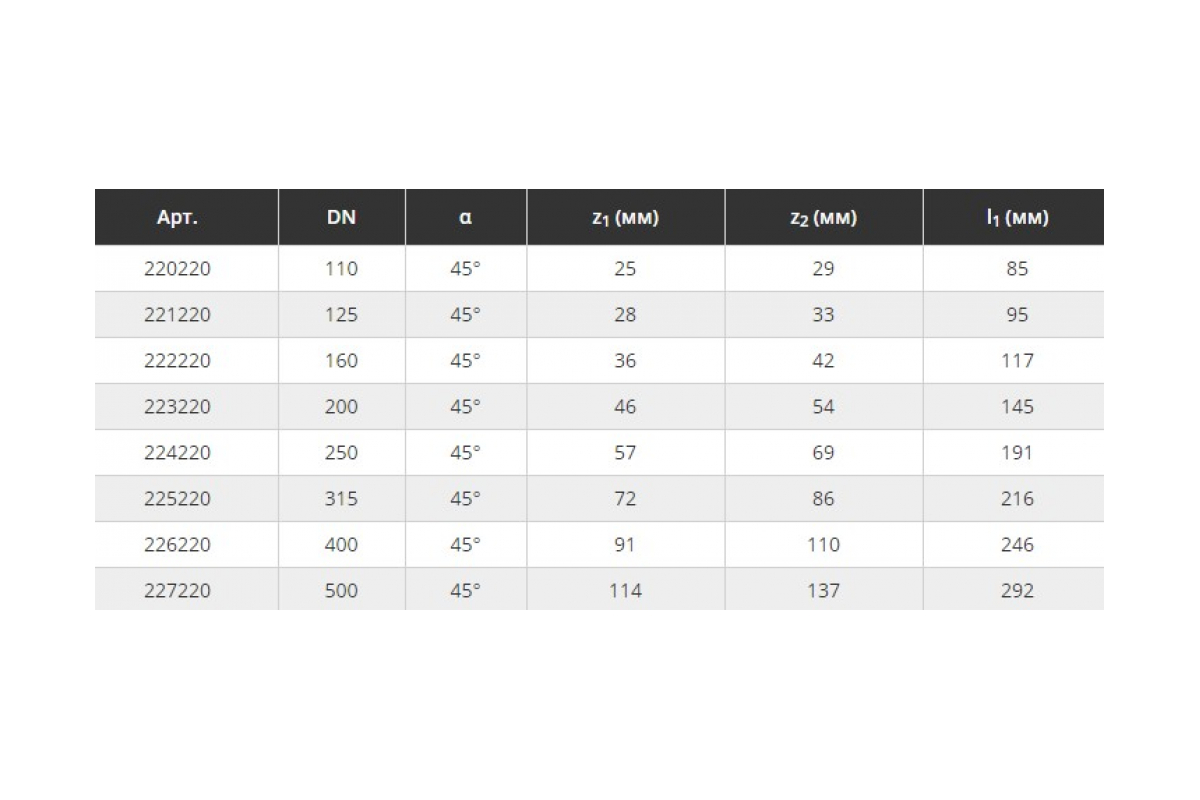The image size is (1200, 800).
Task: Click article cell 224220
Action: [x=178, y=453]
